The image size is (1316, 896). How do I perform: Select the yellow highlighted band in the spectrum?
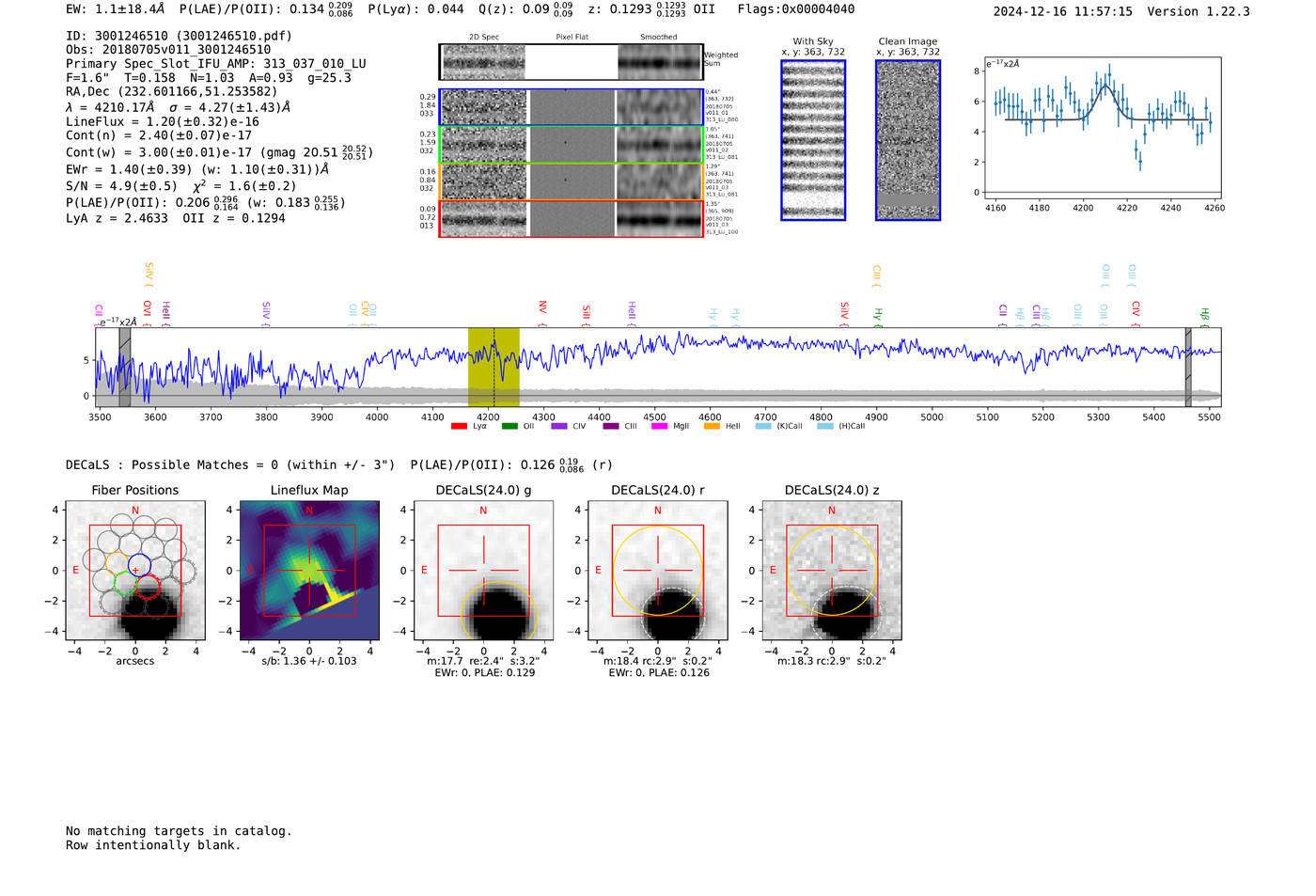tap(493, 367)
